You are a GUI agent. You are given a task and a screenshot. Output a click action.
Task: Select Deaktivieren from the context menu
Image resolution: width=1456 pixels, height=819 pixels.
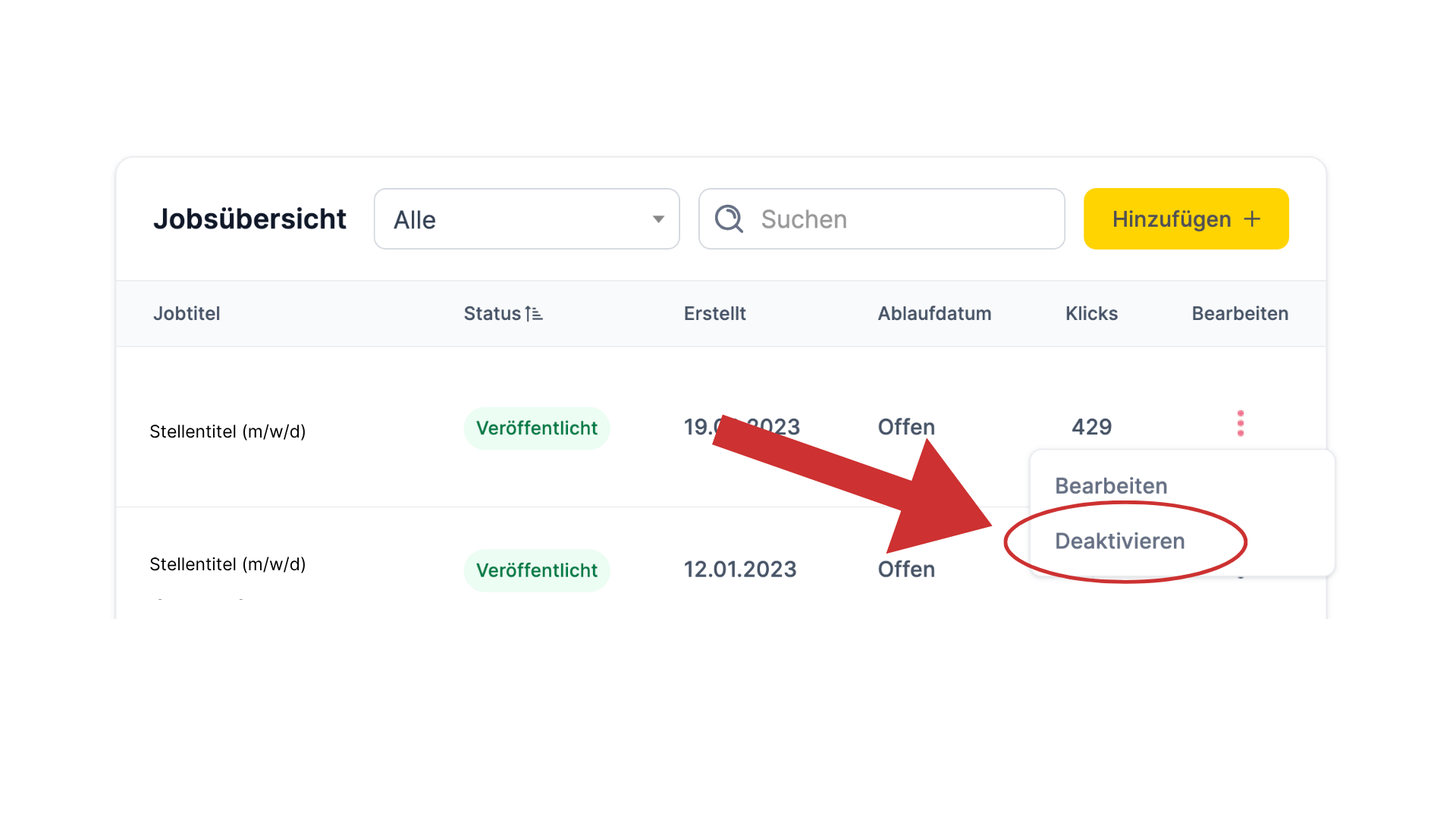[x=1119, y=541]
